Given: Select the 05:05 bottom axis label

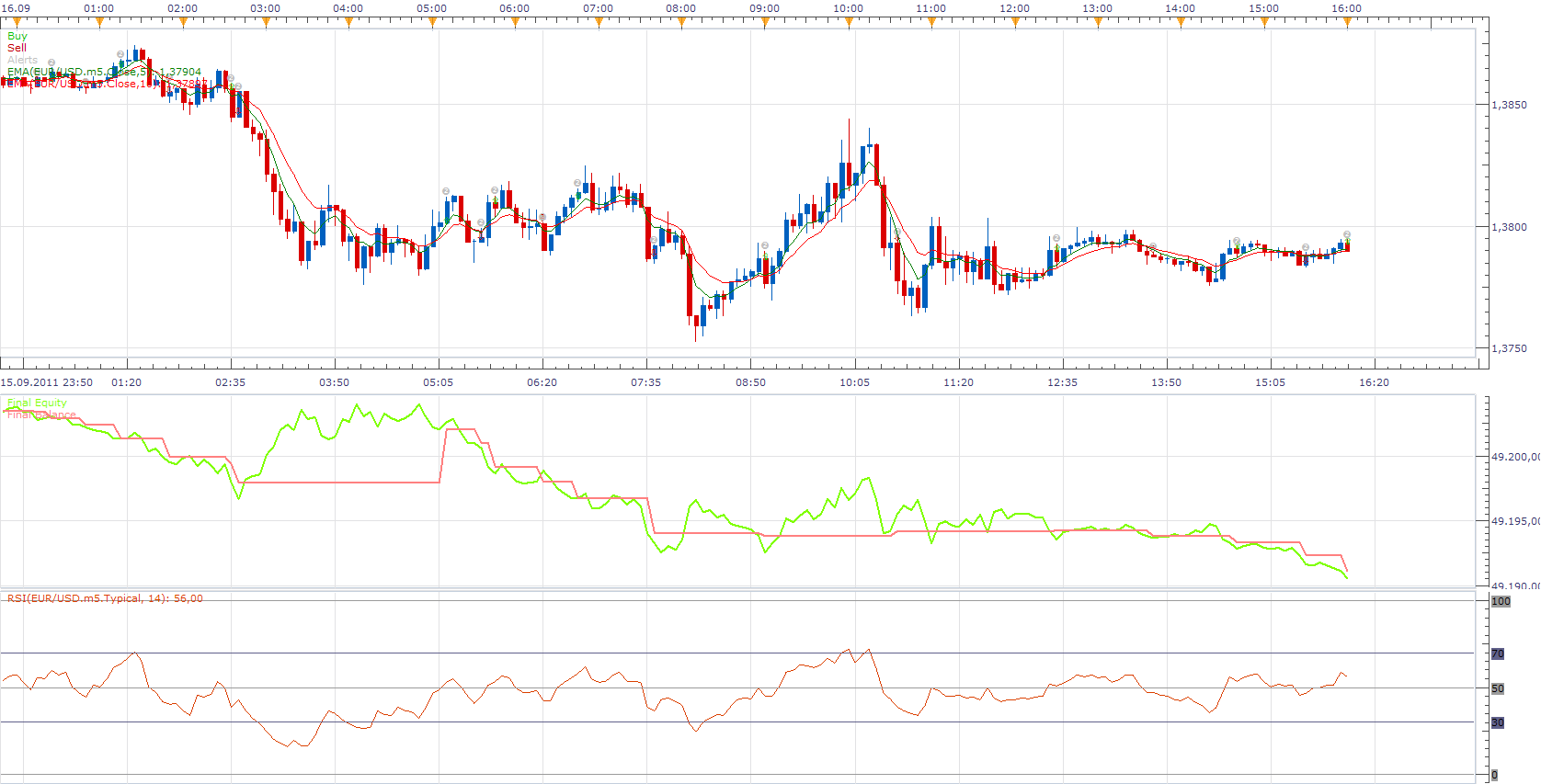Looking at the screenshot, I should [439, 382].
